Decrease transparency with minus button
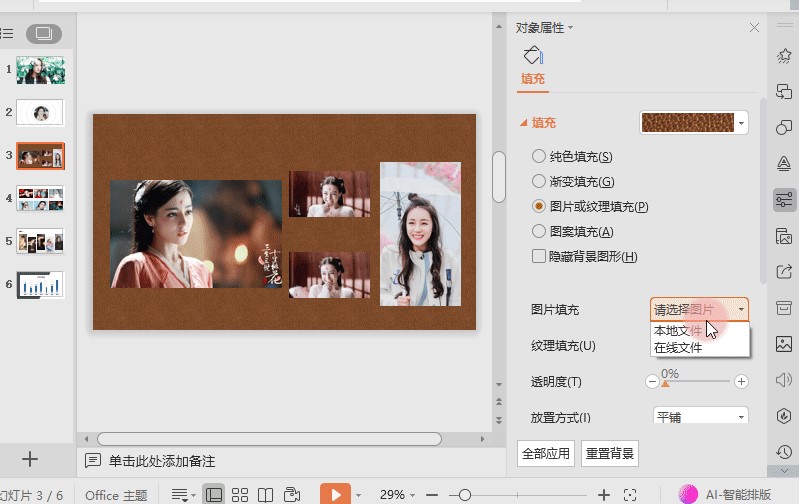Screen dimensions: 800x504 point(652,381)
